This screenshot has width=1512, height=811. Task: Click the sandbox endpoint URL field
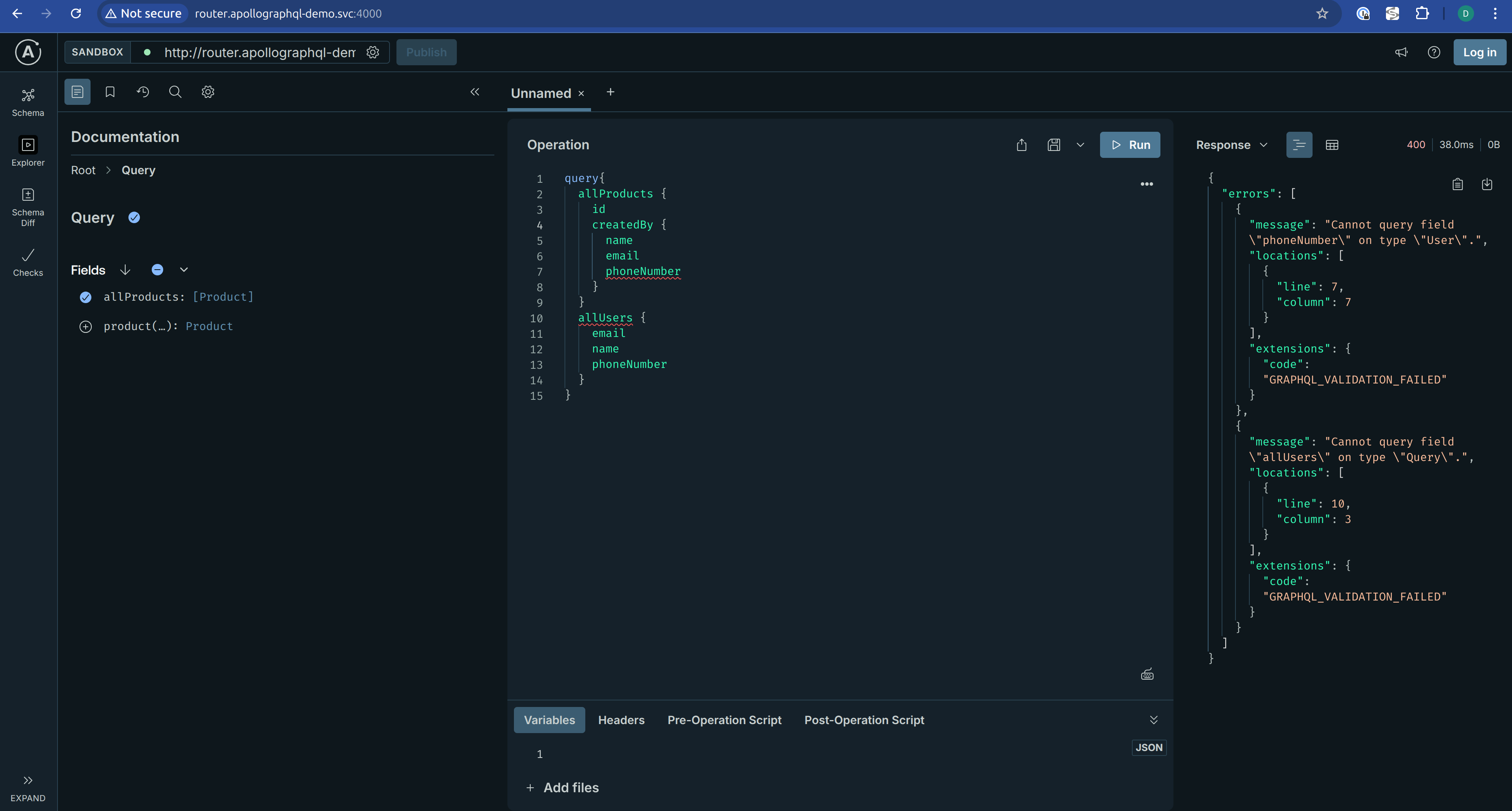point(259,52)
